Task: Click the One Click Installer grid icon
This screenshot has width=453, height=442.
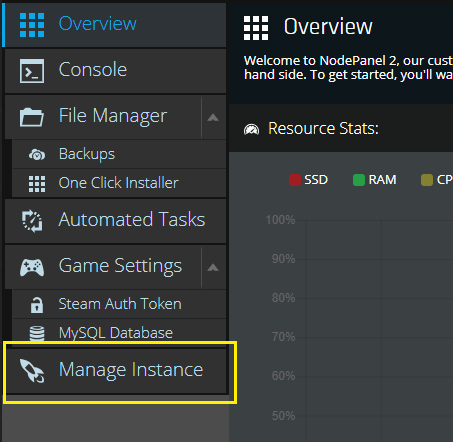Action: click(x=37, y=184)
